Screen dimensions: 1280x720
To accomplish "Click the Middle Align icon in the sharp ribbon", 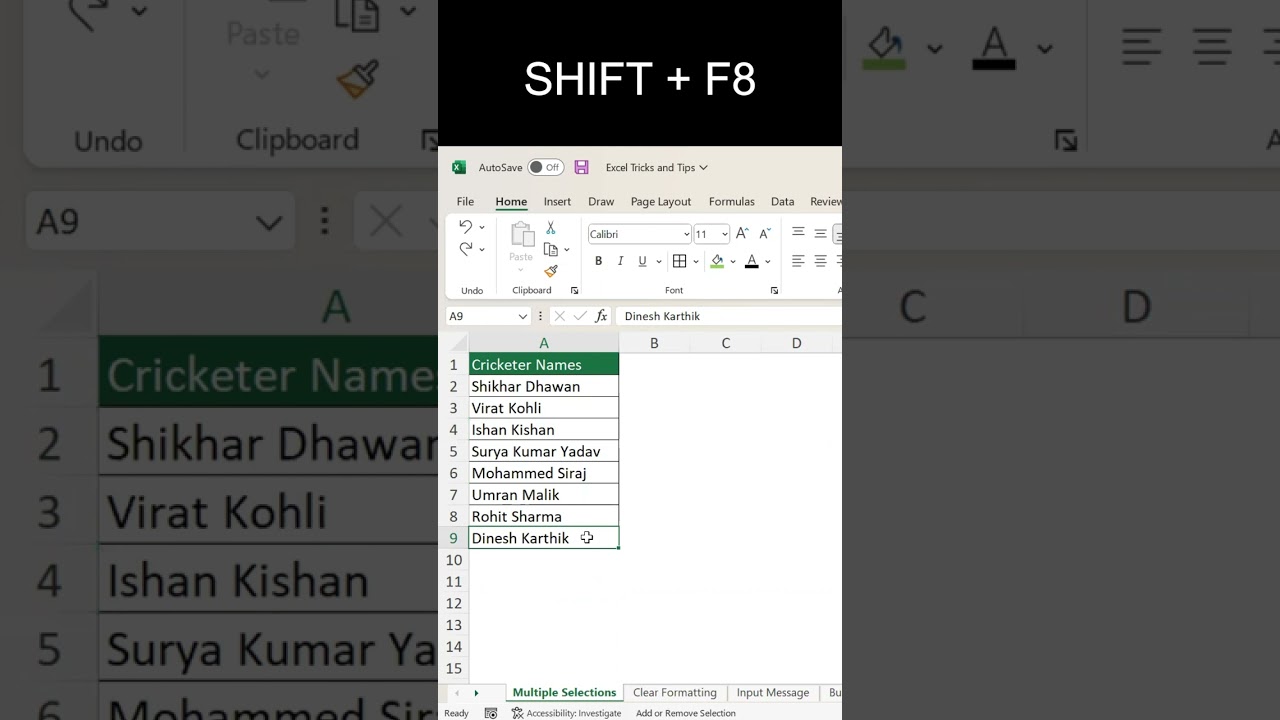I will click(x=820, y=233).
